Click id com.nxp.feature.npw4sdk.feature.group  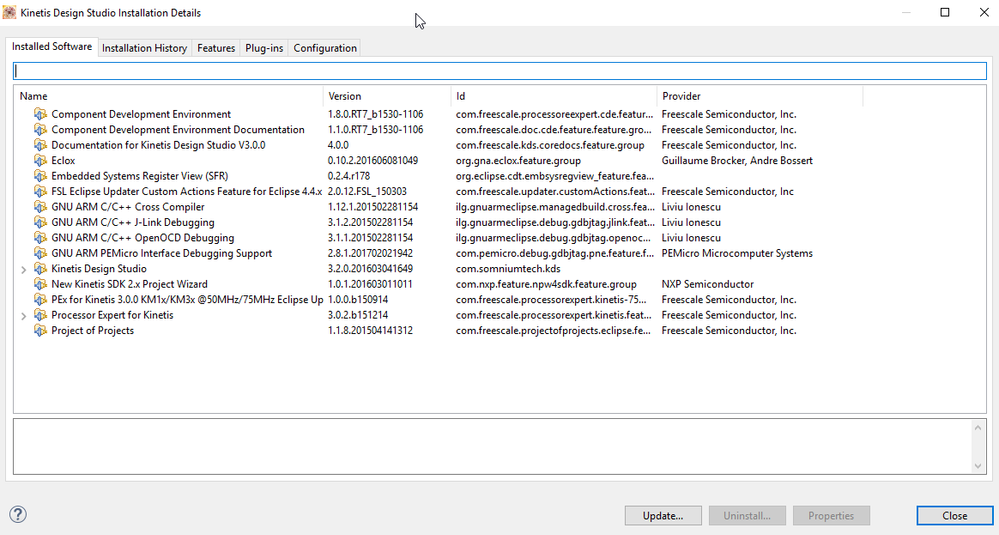tap(546, 284)
